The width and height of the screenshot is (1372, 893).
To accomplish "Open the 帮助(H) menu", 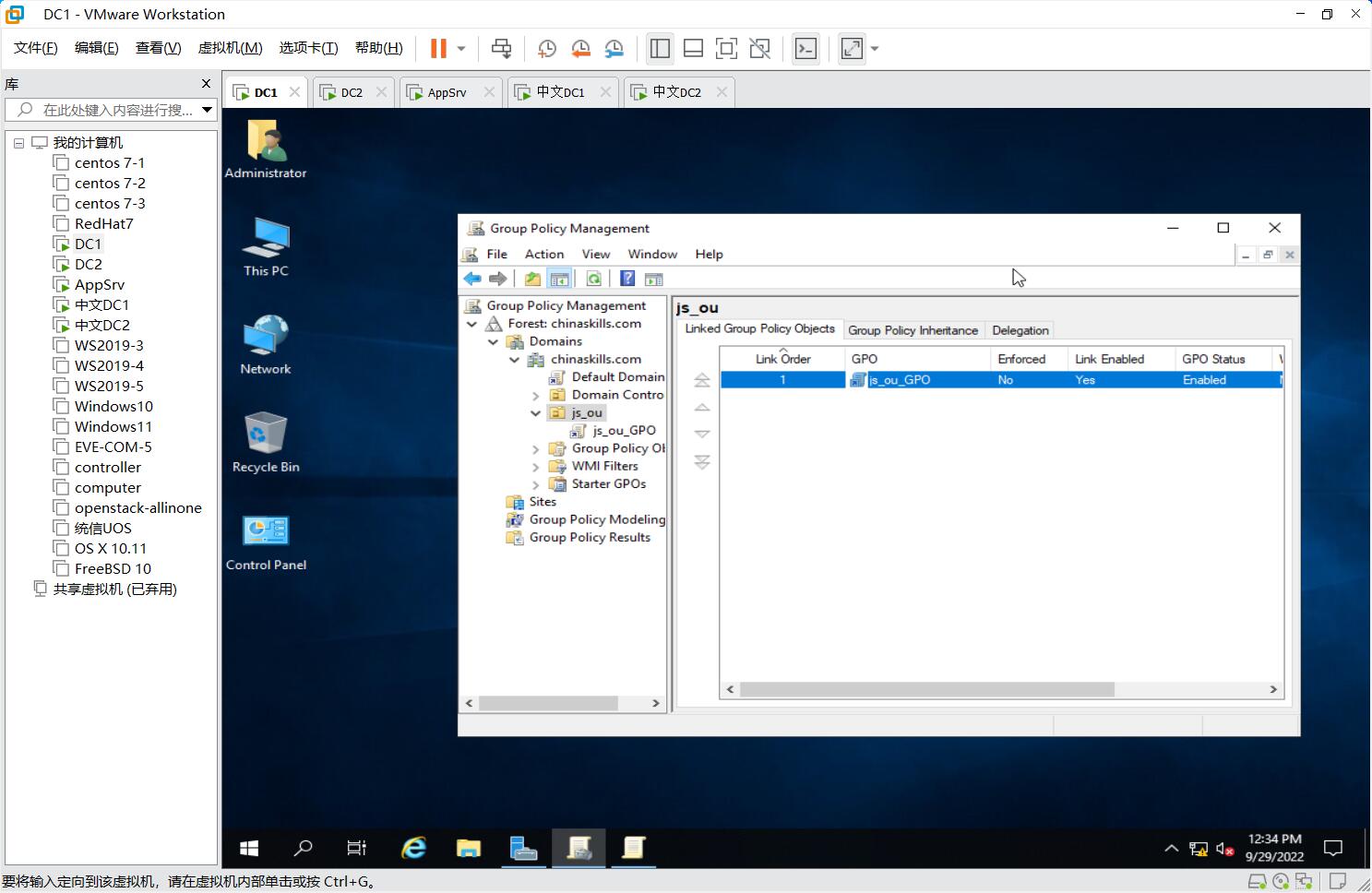I will coord(378,48).
